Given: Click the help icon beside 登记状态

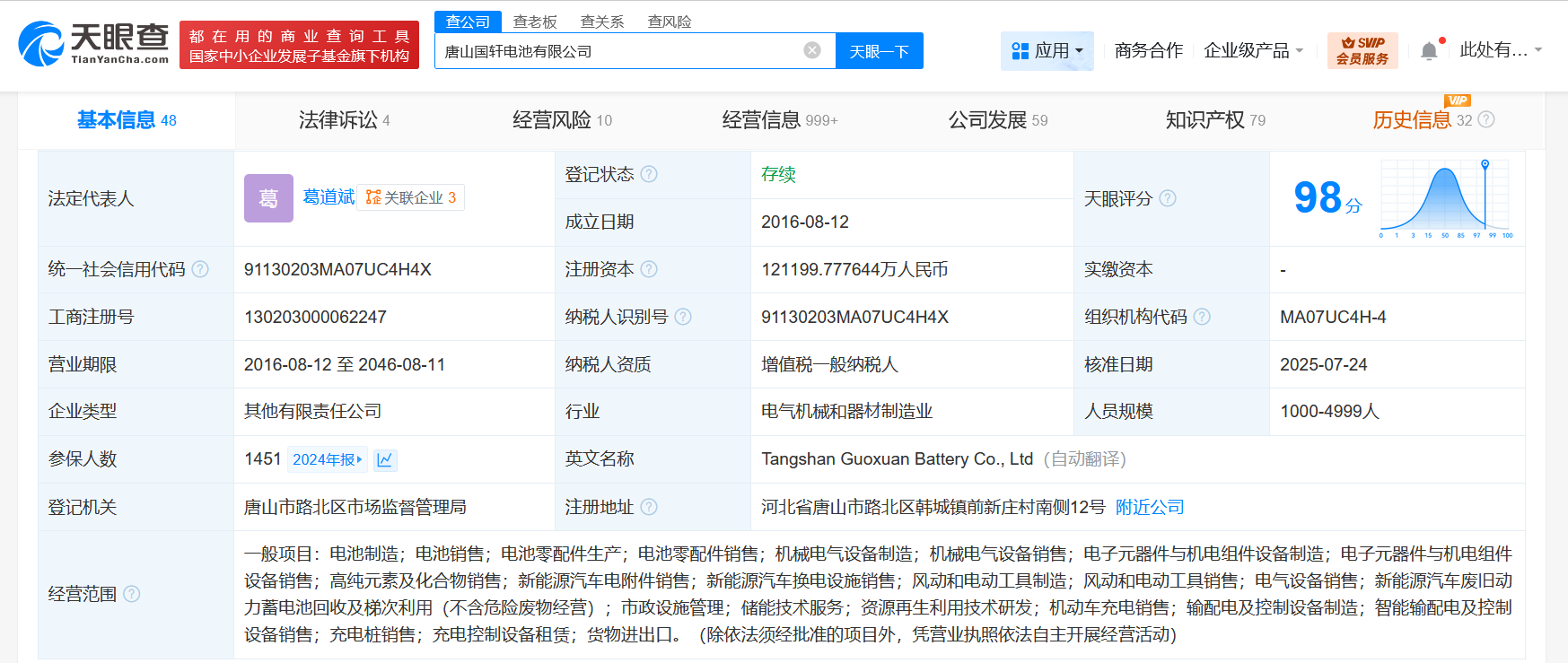Looking at the screenshot, I should pyautogui.click(x=649, y=174).
